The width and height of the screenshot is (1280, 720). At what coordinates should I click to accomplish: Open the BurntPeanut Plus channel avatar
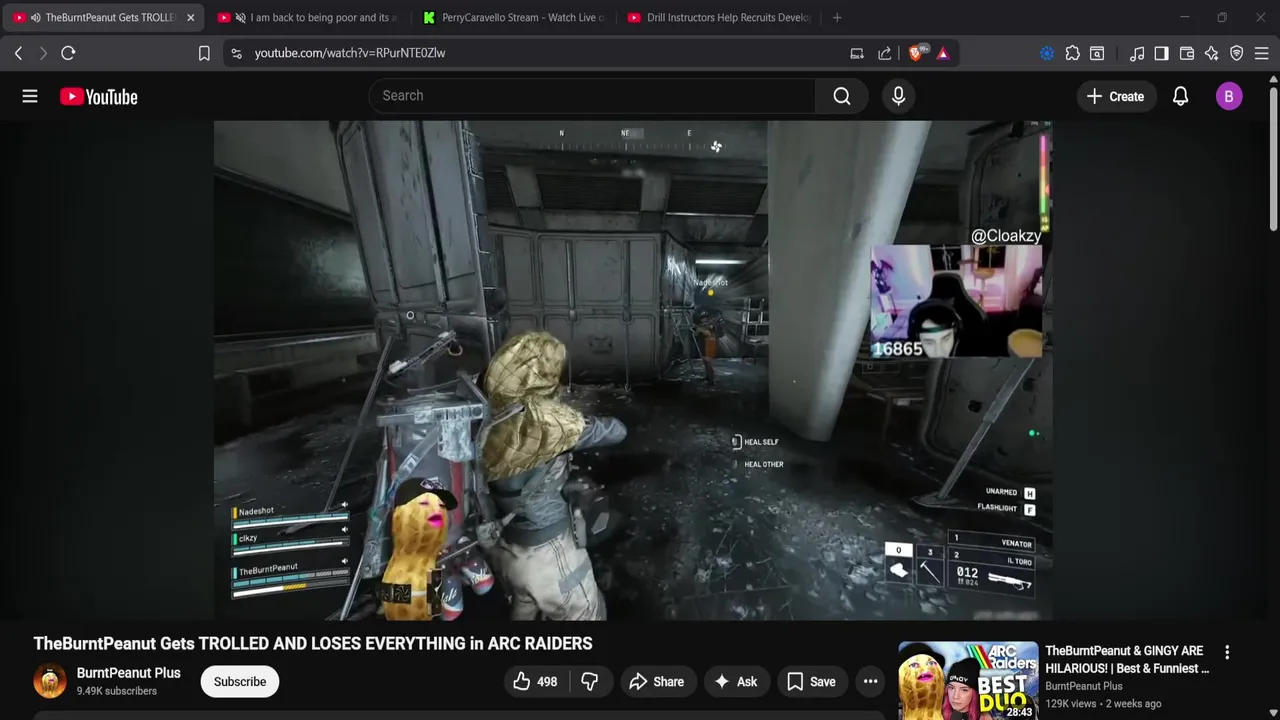tap(50, 681)
